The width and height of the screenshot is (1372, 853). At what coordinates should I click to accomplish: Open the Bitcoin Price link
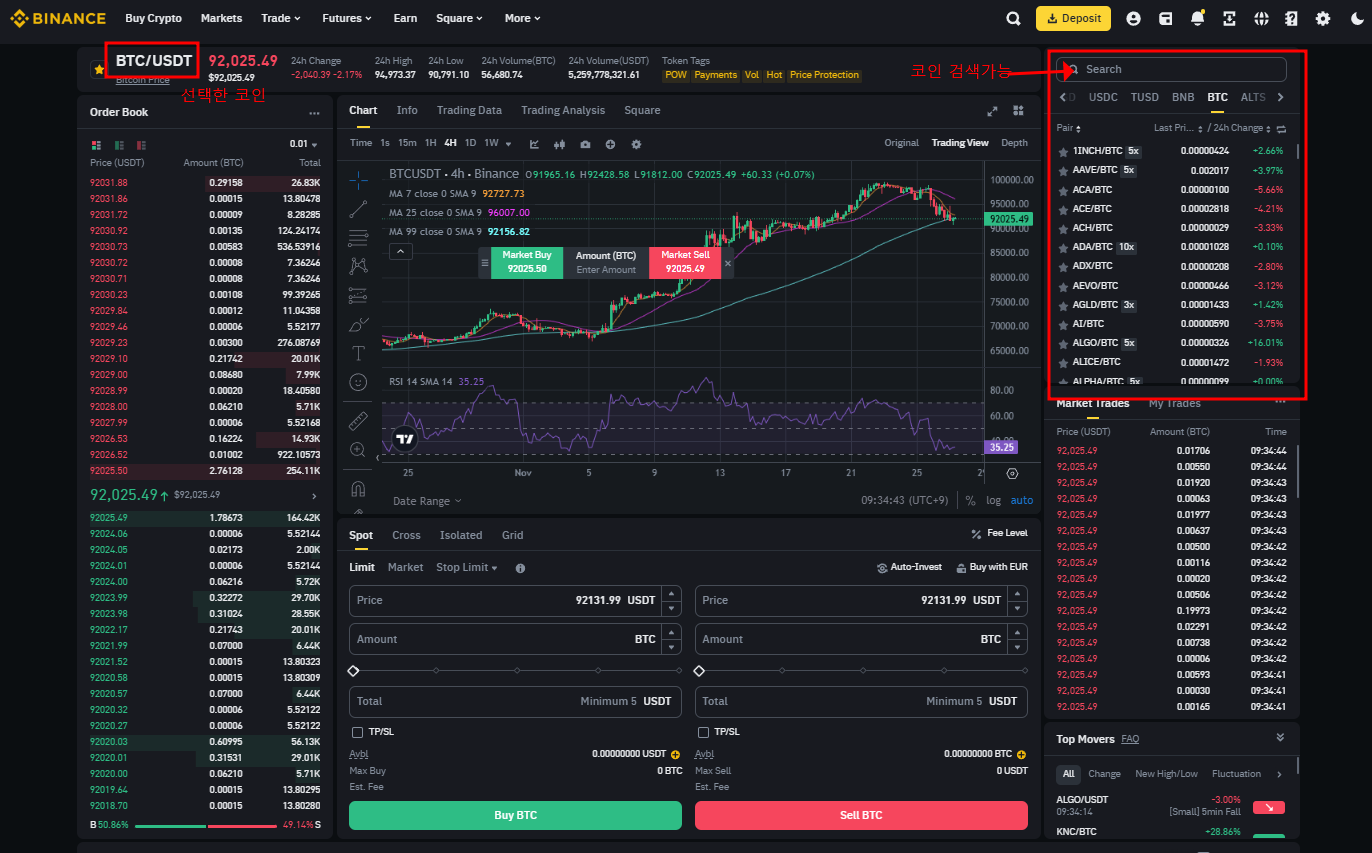tap(143, 80)
